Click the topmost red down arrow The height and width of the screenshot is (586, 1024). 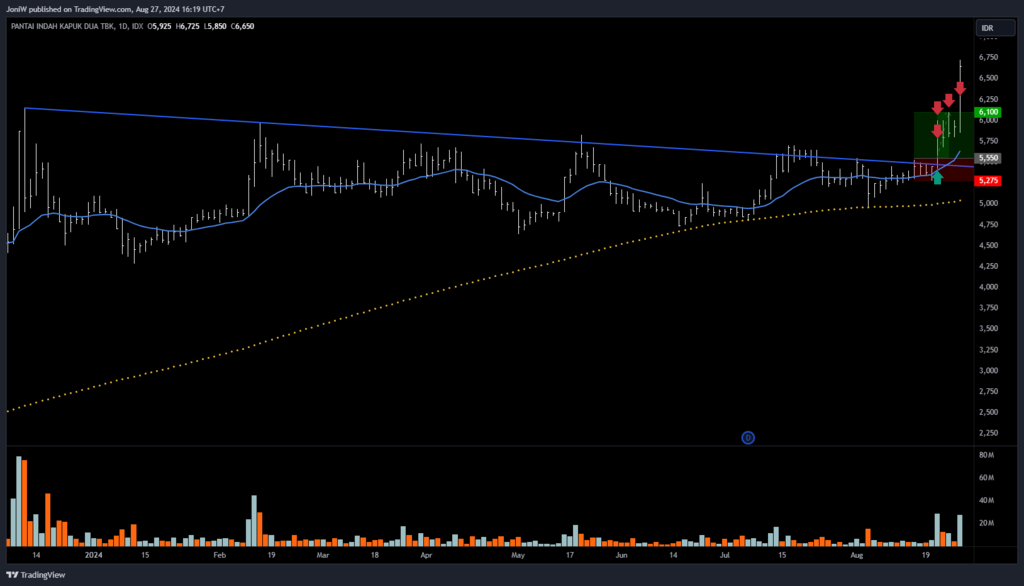[x=959, y=88]
